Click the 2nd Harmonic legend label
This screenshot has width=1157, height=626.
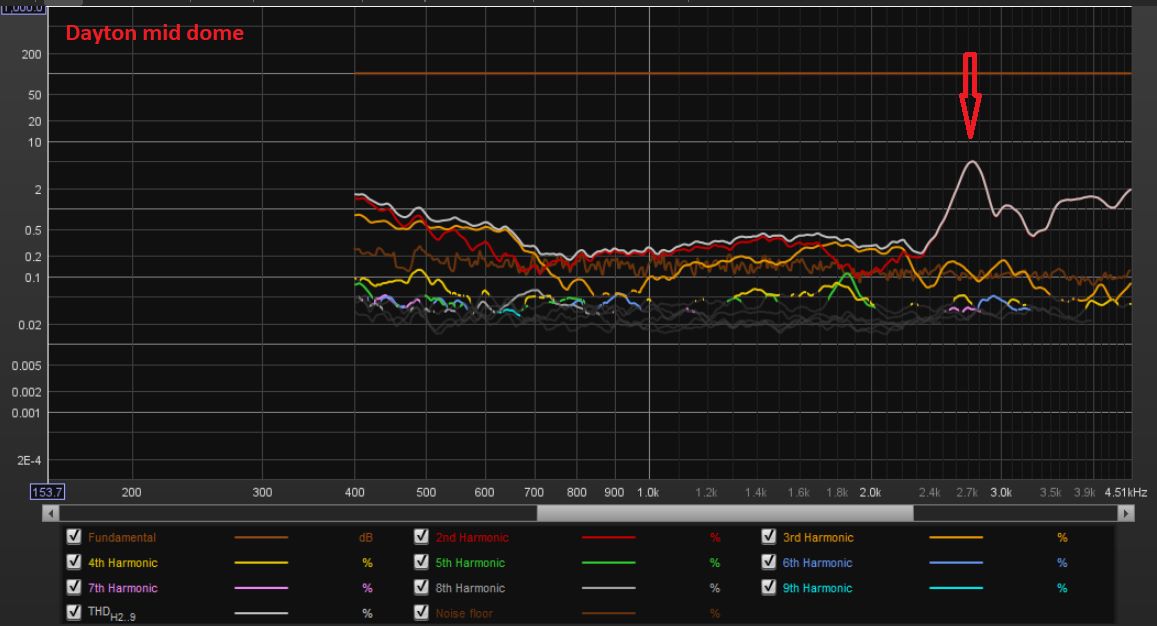coord(472,537)
